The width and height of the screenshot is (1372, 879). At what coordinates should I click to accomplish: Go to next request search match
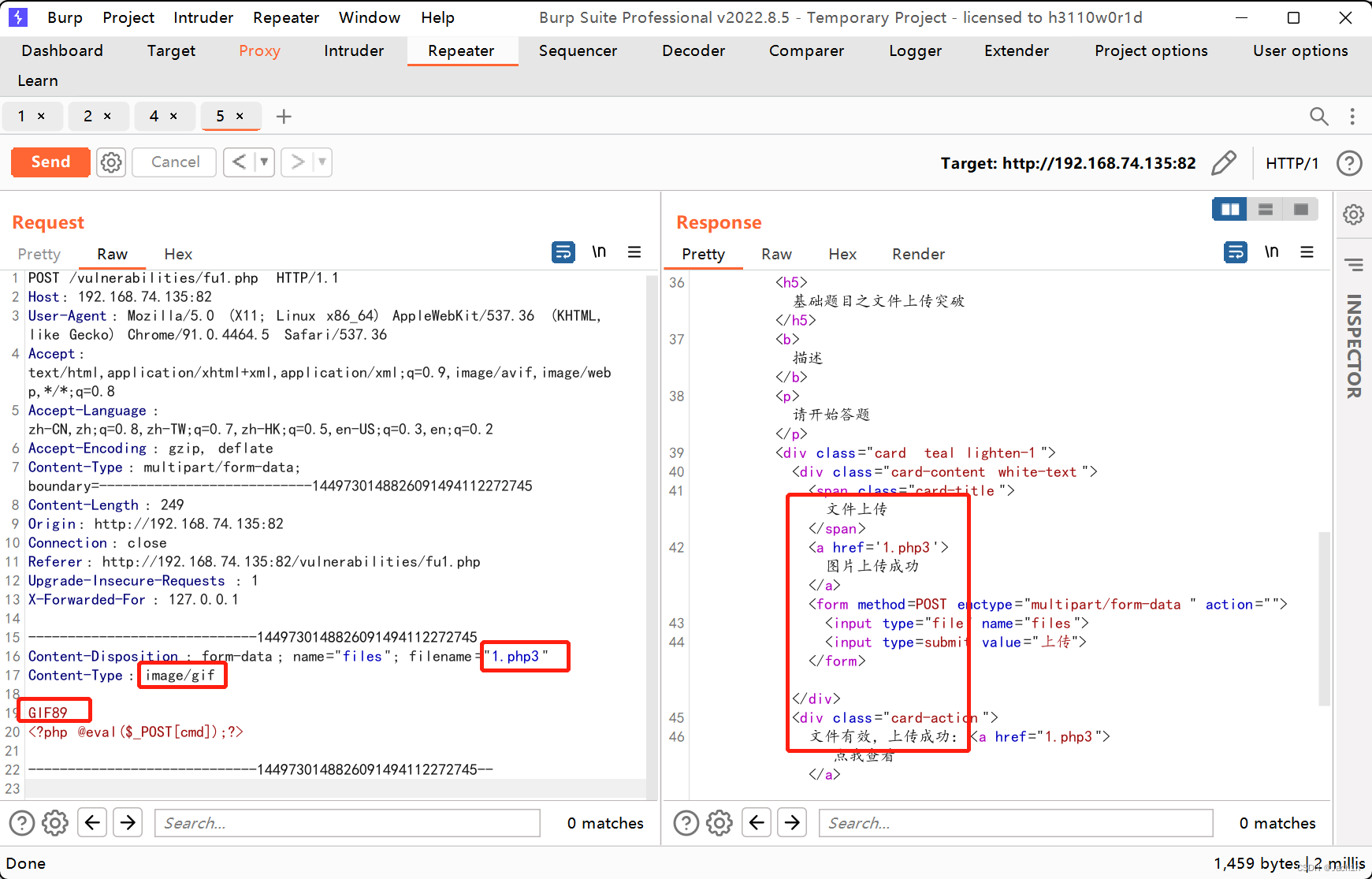[128, 823]
